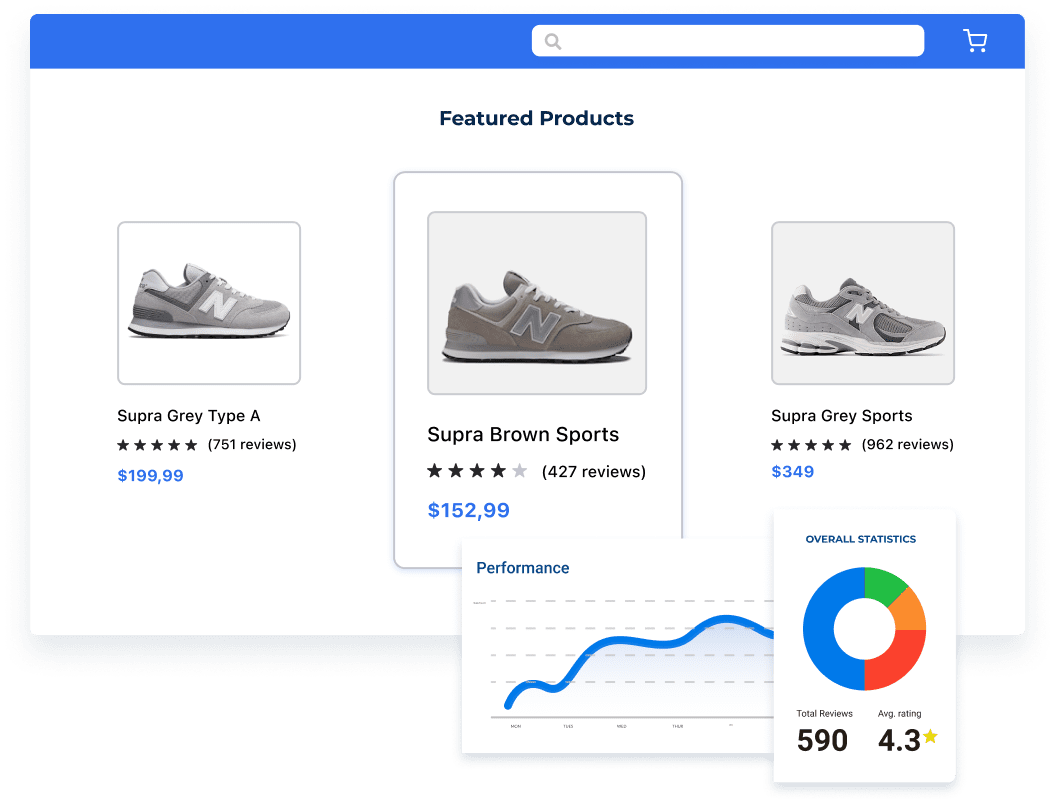Select the Supra Brown Sports product image

(x=537, y=303)
